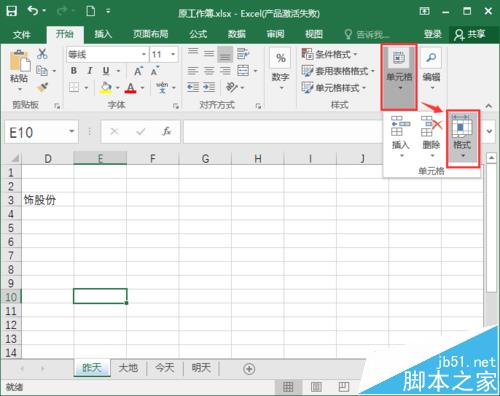This screenshot has width=500, height=396.
Task: Collapse the ribbon with up chevron
Action: 489,106
